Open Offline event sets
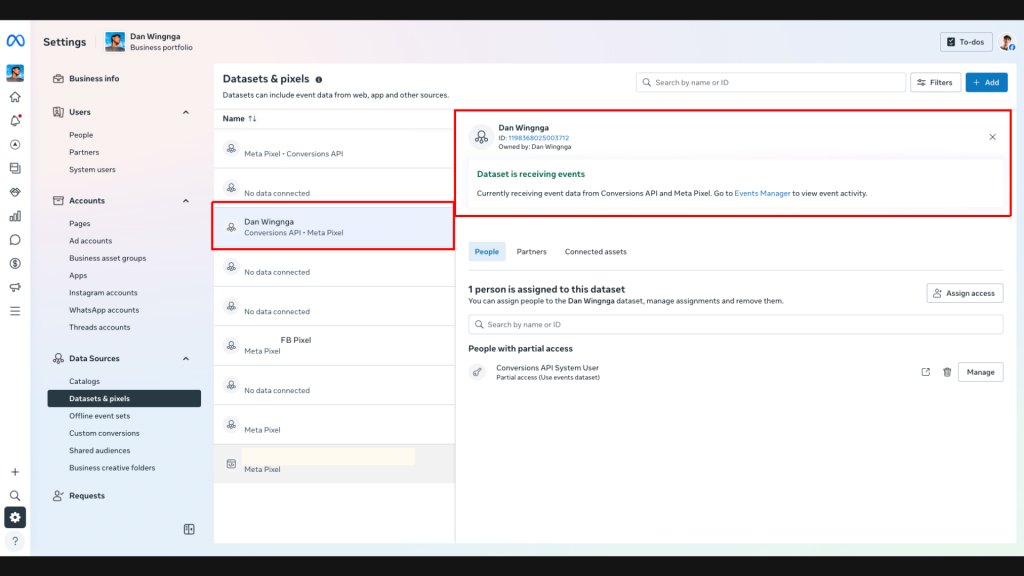The image size is (1024, 576). (99, 416)
